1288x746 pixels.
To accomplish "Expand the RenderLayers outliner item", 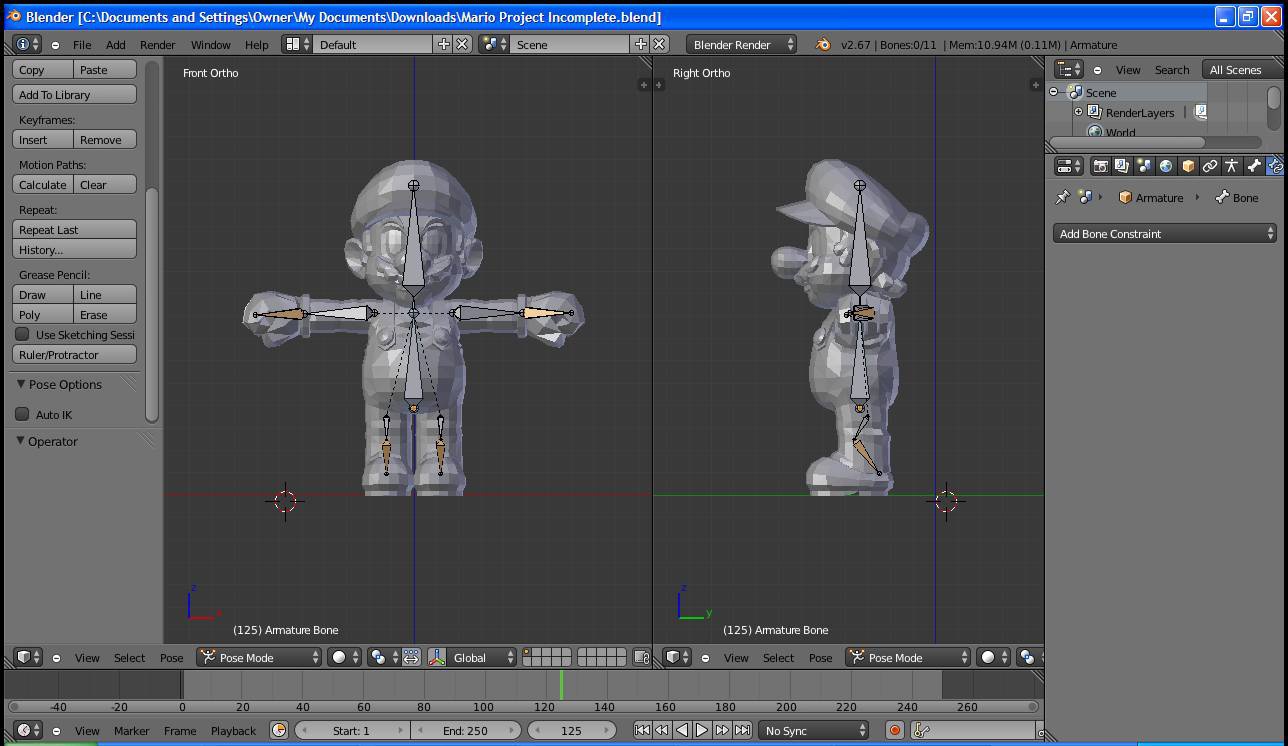I will click(1079, 112).
